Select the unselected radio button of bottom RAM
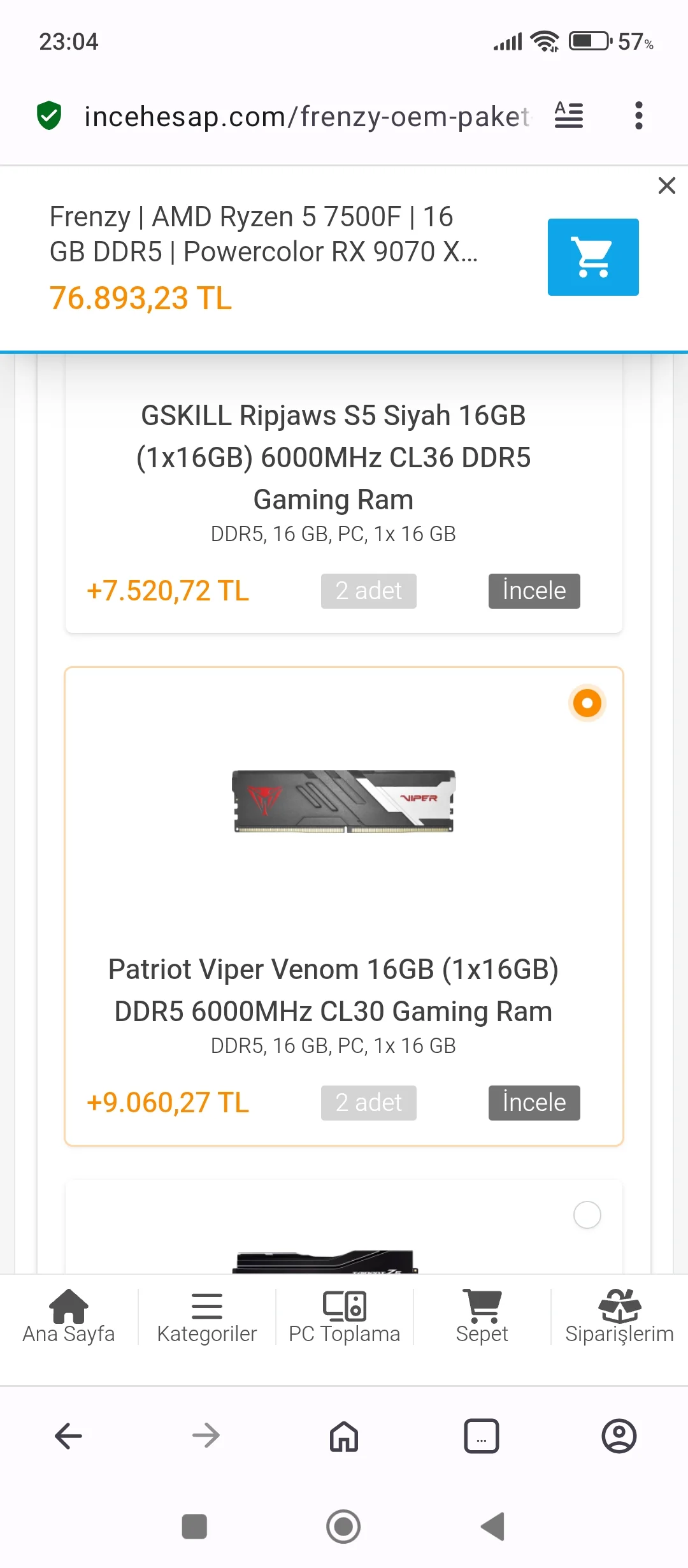 587,1215
